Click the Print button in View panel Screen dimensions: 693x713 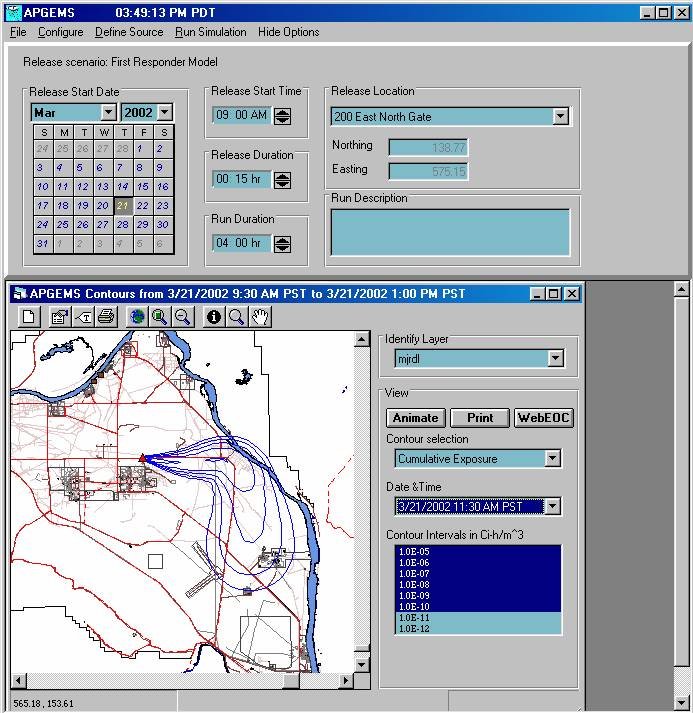480,418
